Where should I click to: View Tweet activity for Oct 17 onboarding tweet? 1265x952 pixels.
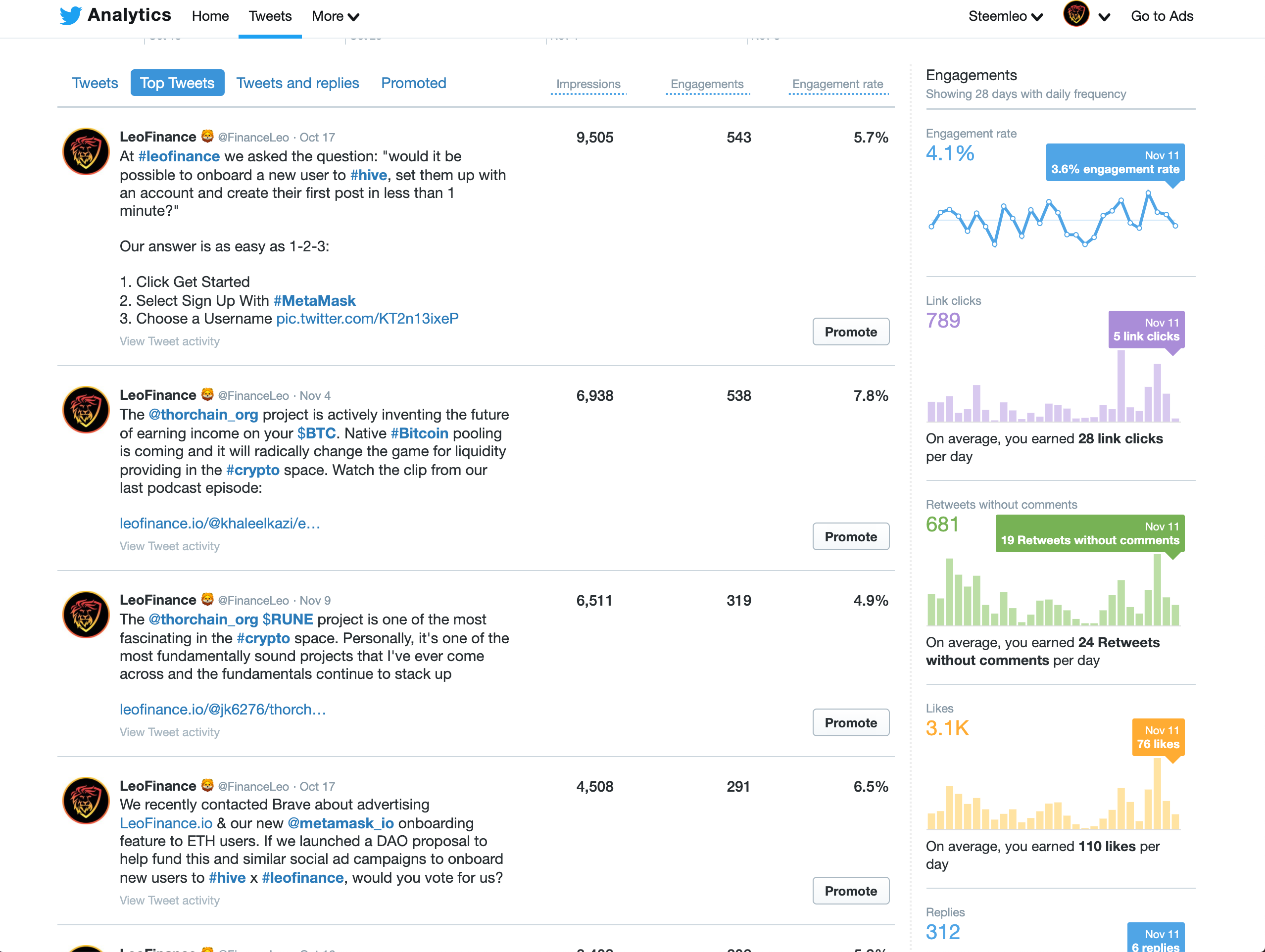169,341
